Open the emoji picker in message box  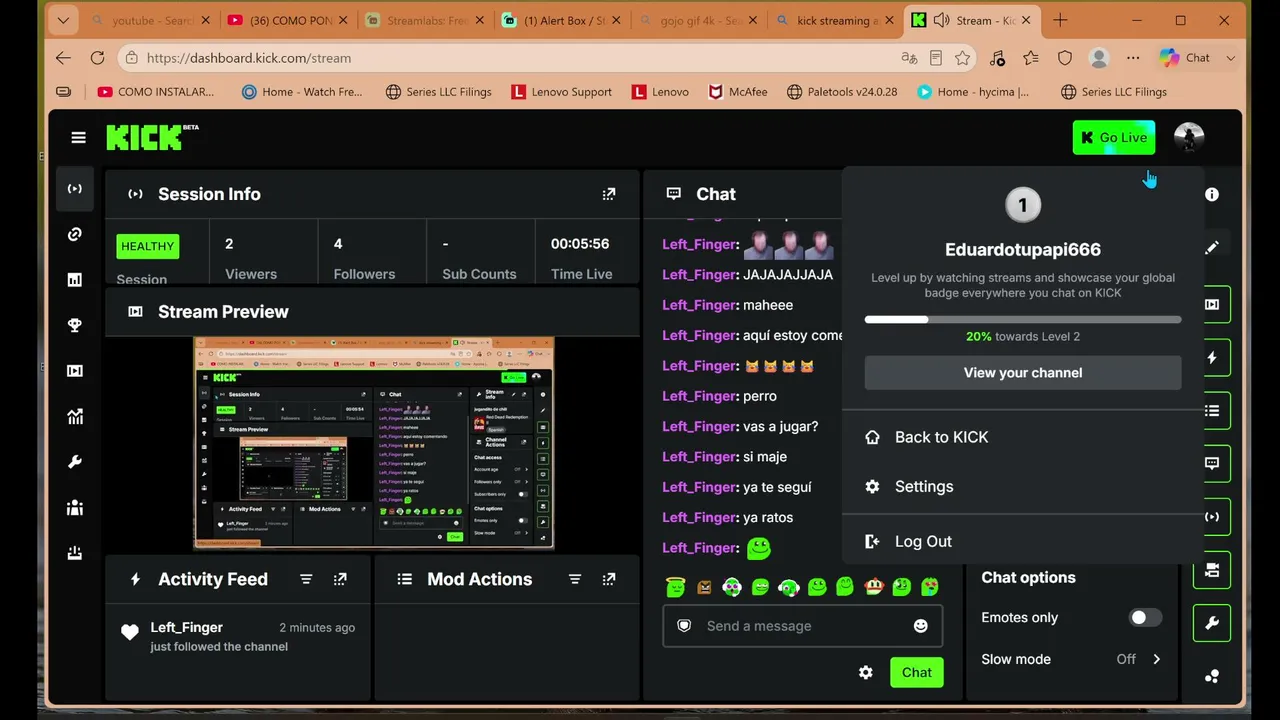tap(920, 626)
